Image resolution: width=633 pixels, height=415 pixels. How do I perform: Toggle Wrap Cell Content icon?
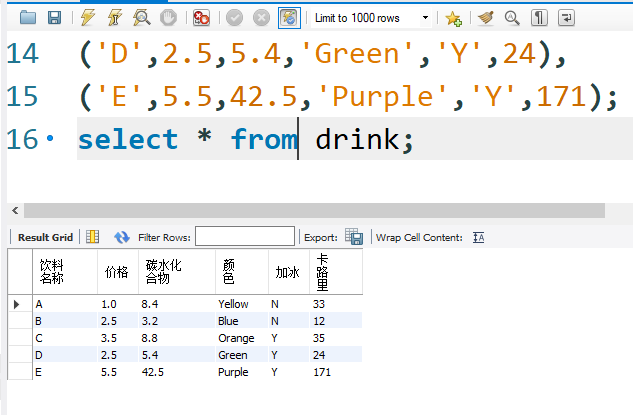[478, 237]
